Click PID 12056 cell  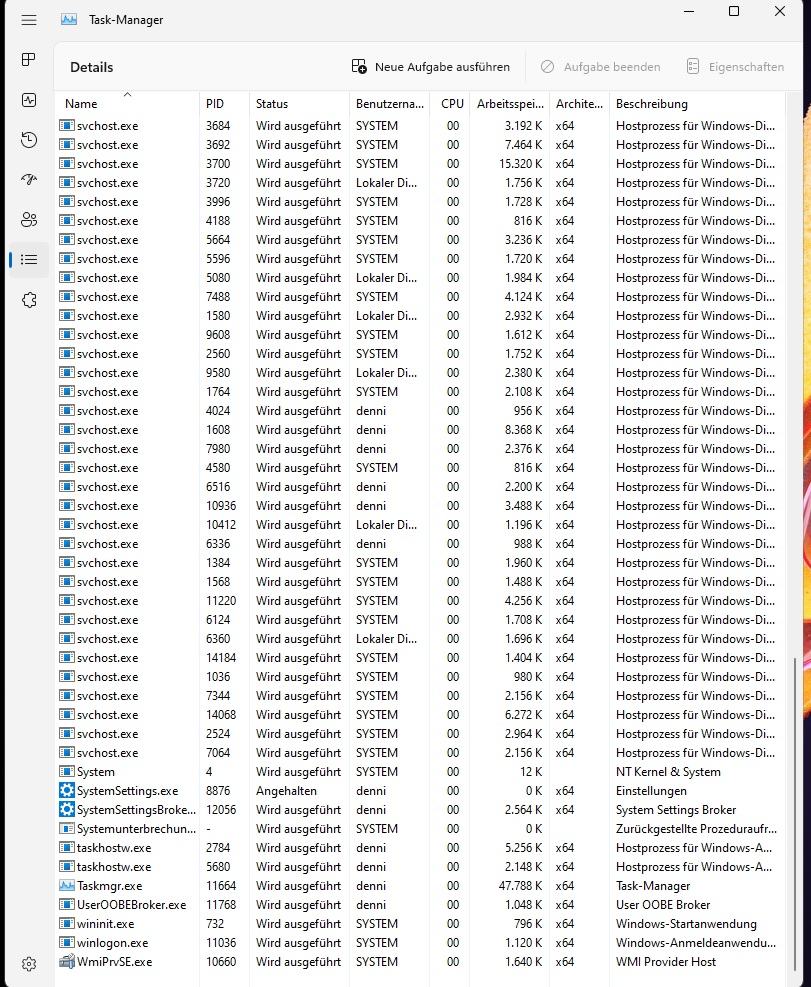pos(220,809)
